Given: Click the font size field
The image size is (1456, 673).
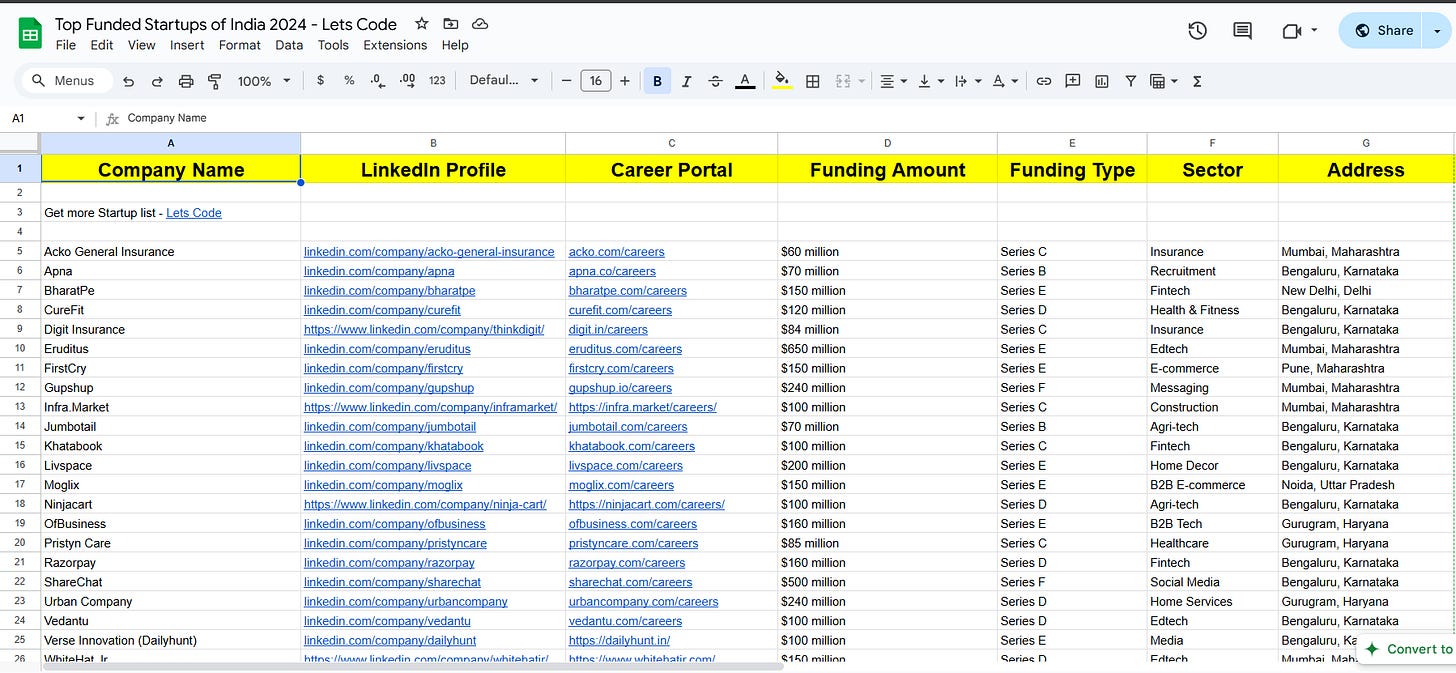Looking at the screenshot, I should 595,81.
